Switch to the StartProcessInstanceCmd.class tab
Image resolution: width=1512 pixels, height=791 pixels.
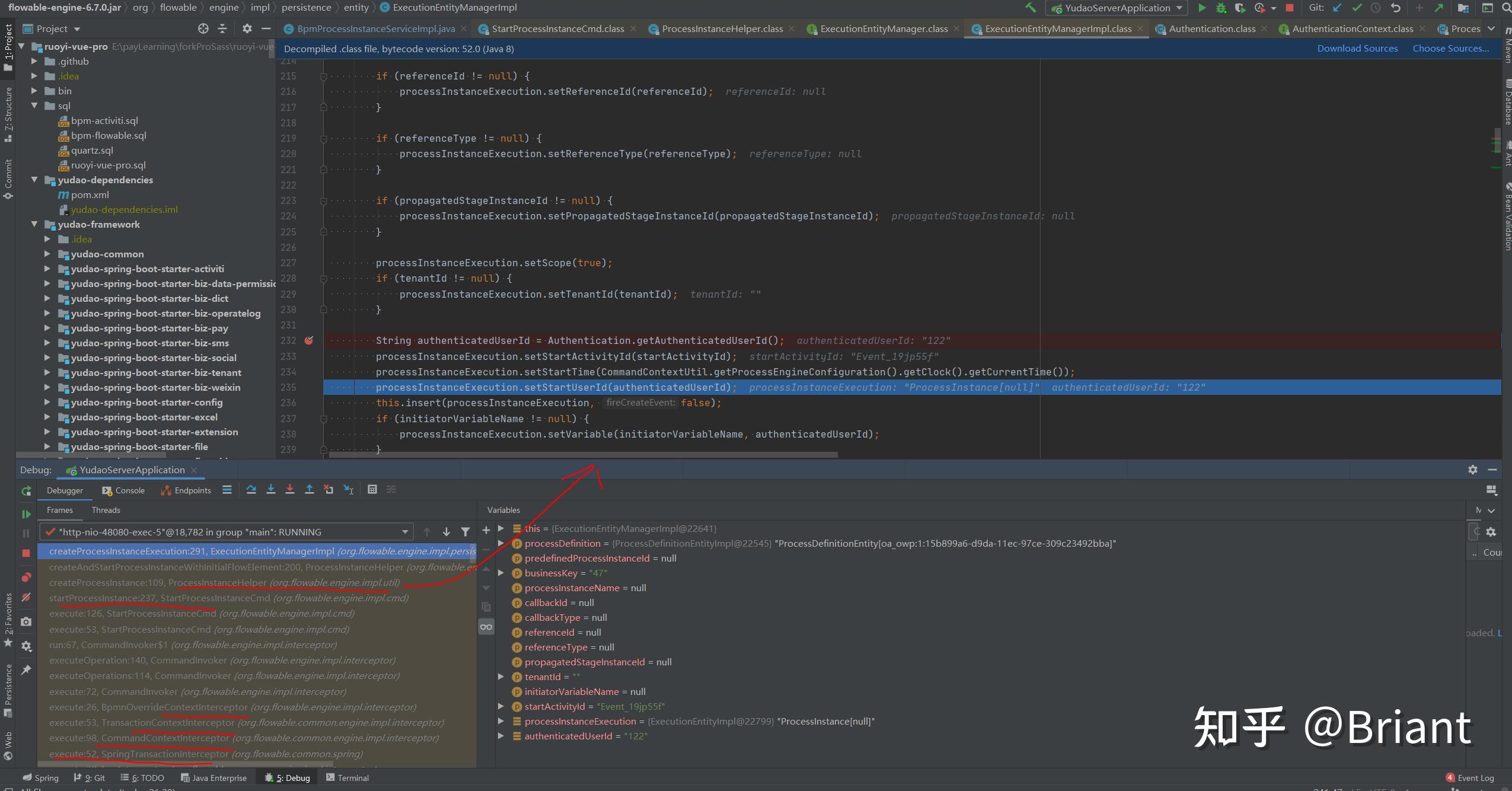(557, 29)
